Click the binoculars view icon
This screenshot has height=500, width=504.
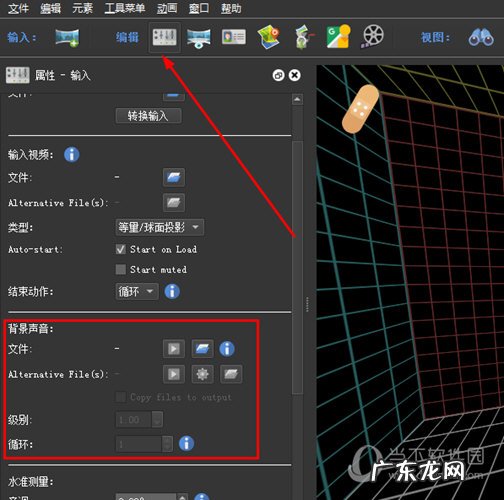[481, 37]
